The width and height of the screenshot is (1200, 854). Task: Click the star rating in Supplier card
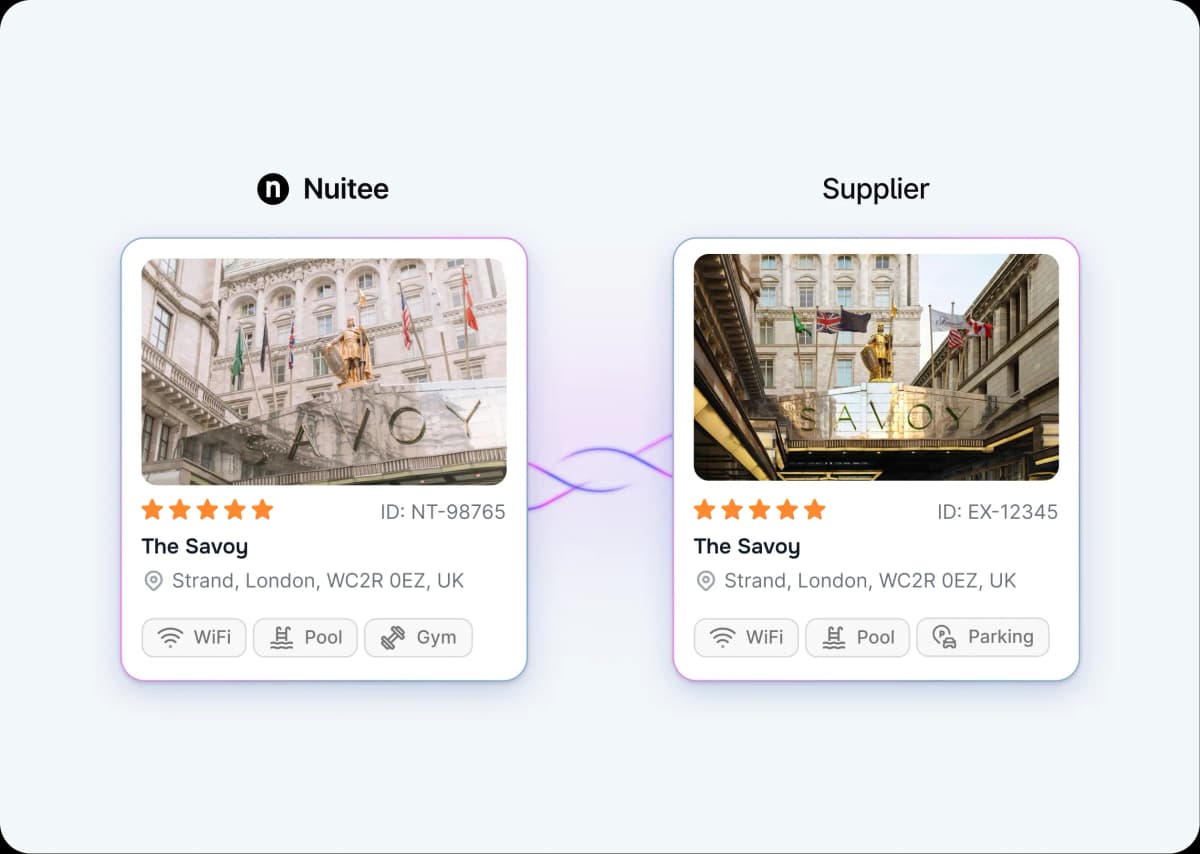pos(760,510)
